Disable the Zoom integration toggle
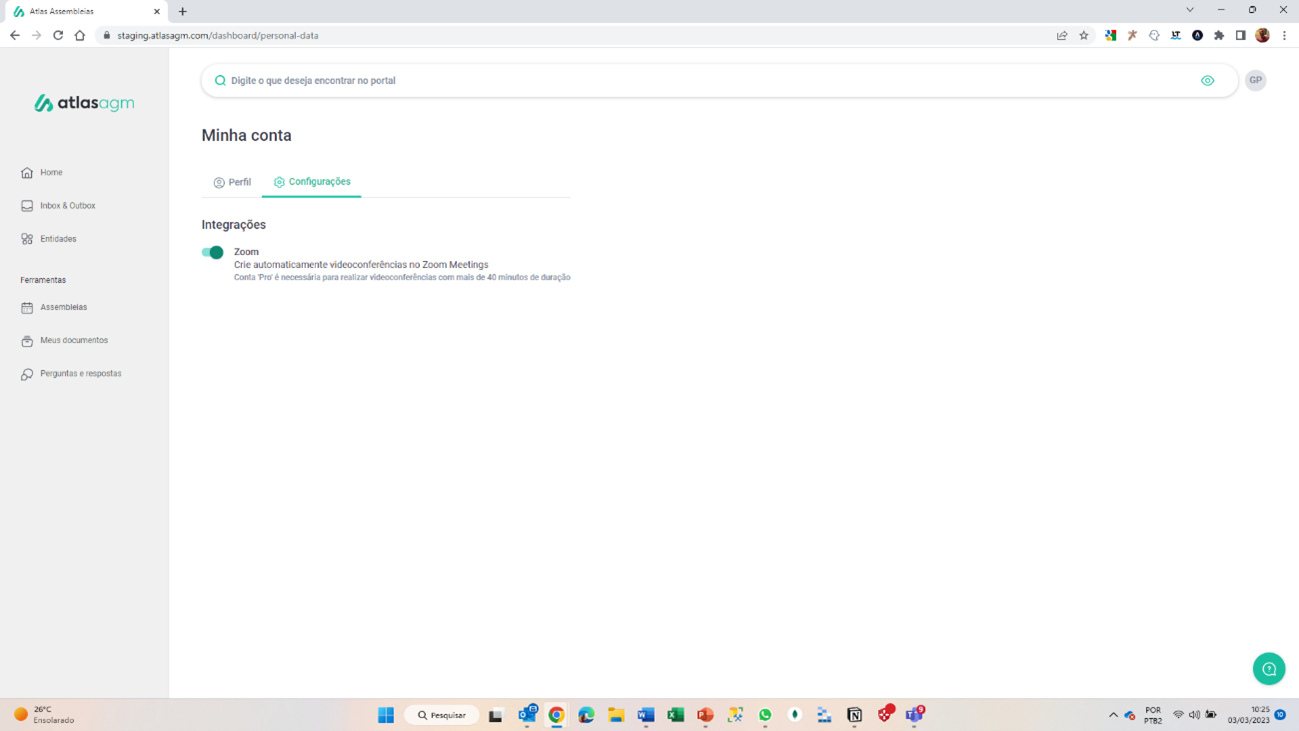The height and width of the screenshot is (731, 1299). click(212, 252)
